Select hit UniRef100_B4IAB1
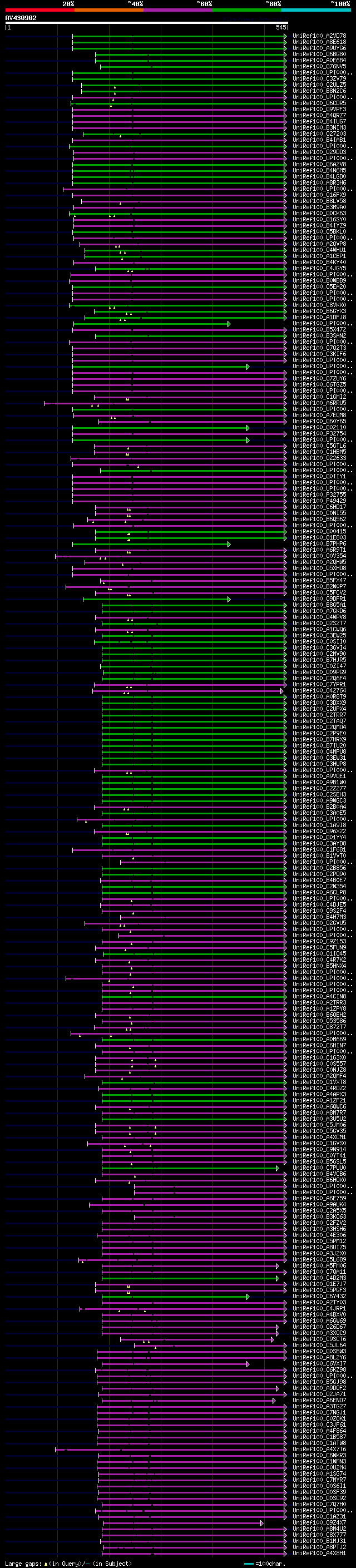Image resolution: width=356 pixels, height=1568 pixels. pos(319,140)
